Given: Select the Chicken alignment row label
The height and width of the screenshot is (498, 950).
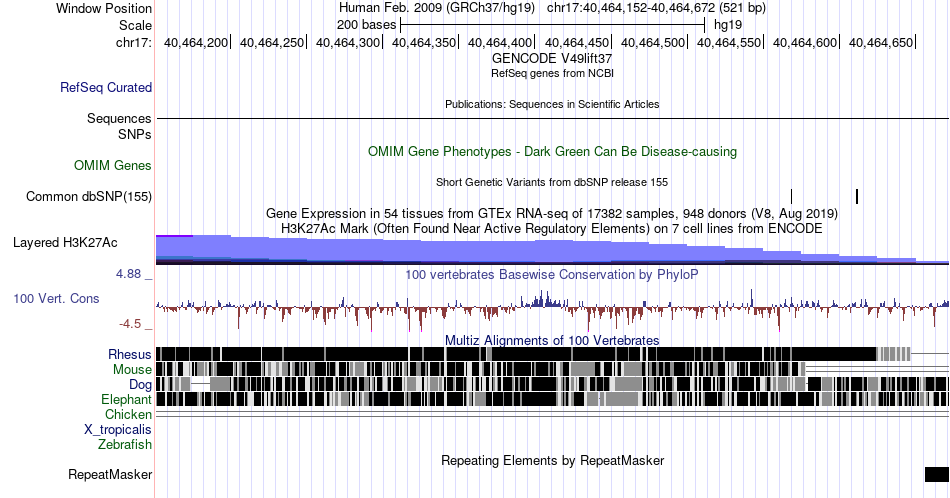Looking at the screenshot, I should point(128,414).
